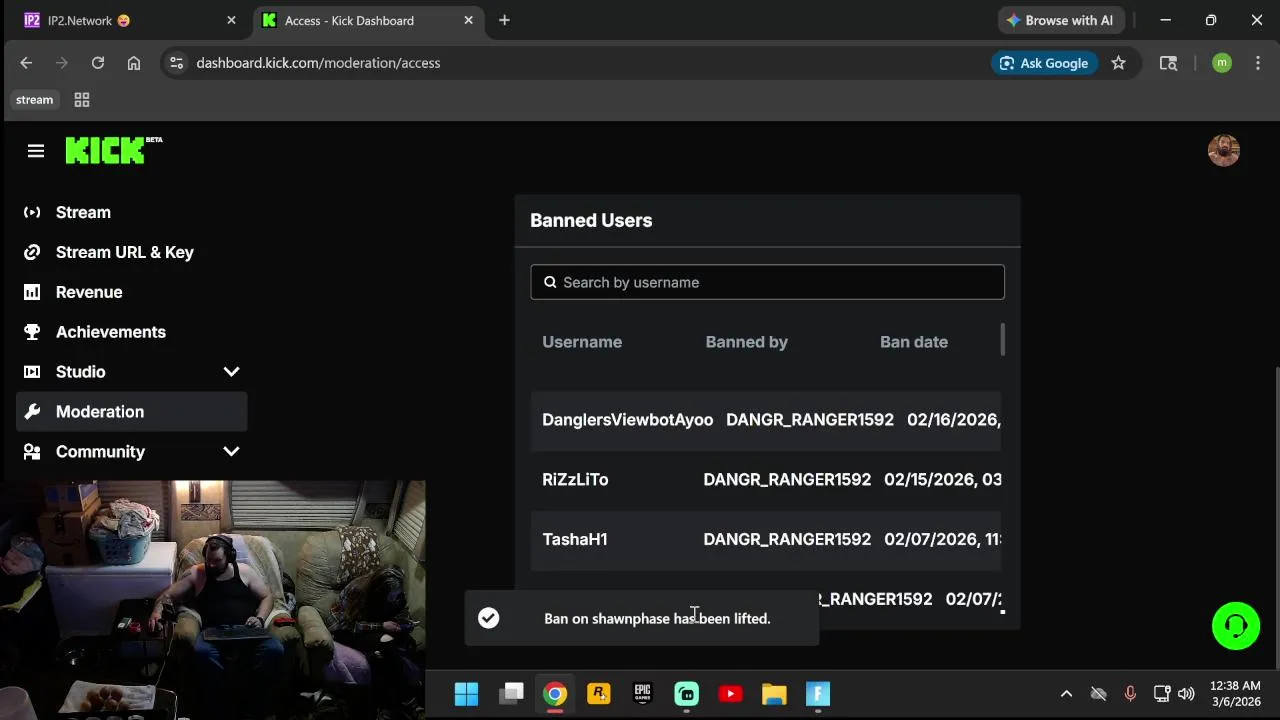Launch Rockstar Games Launcher from taskbar
Screen dimensions: 1280x720
(599, 694)
